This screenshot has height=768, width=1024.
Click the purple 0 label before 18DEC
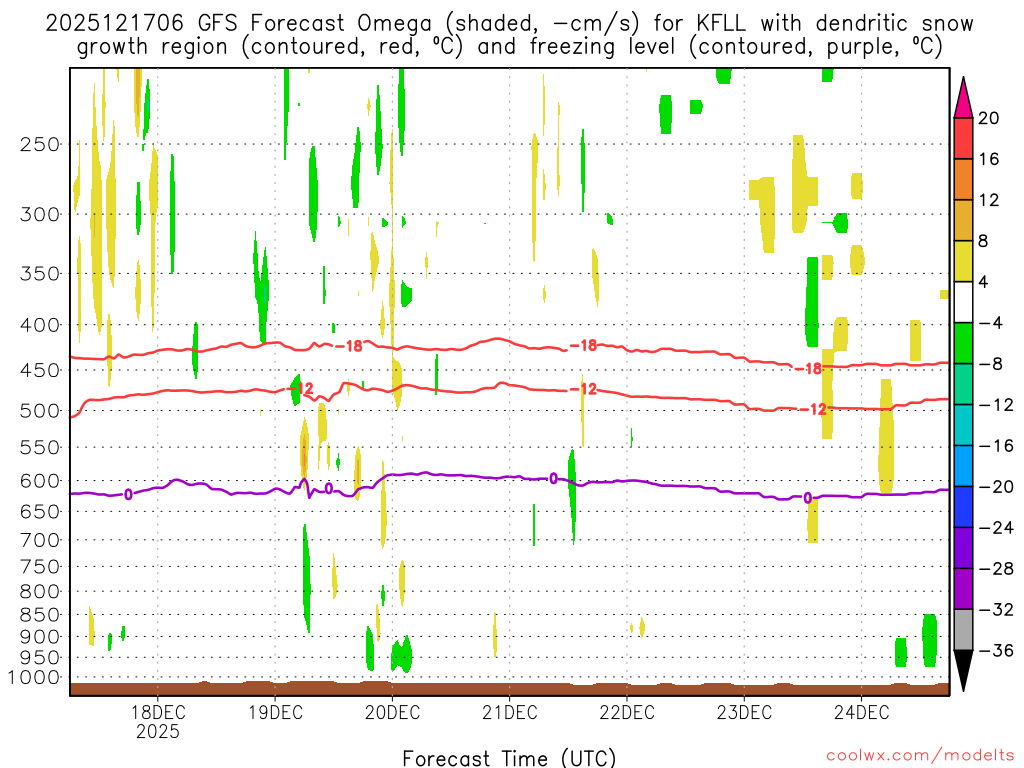pos(128,495)
